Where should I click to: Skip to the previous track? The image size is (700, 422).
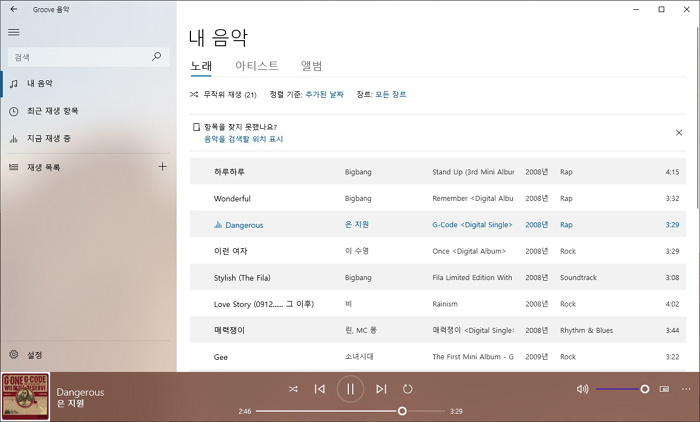(320, 389)
